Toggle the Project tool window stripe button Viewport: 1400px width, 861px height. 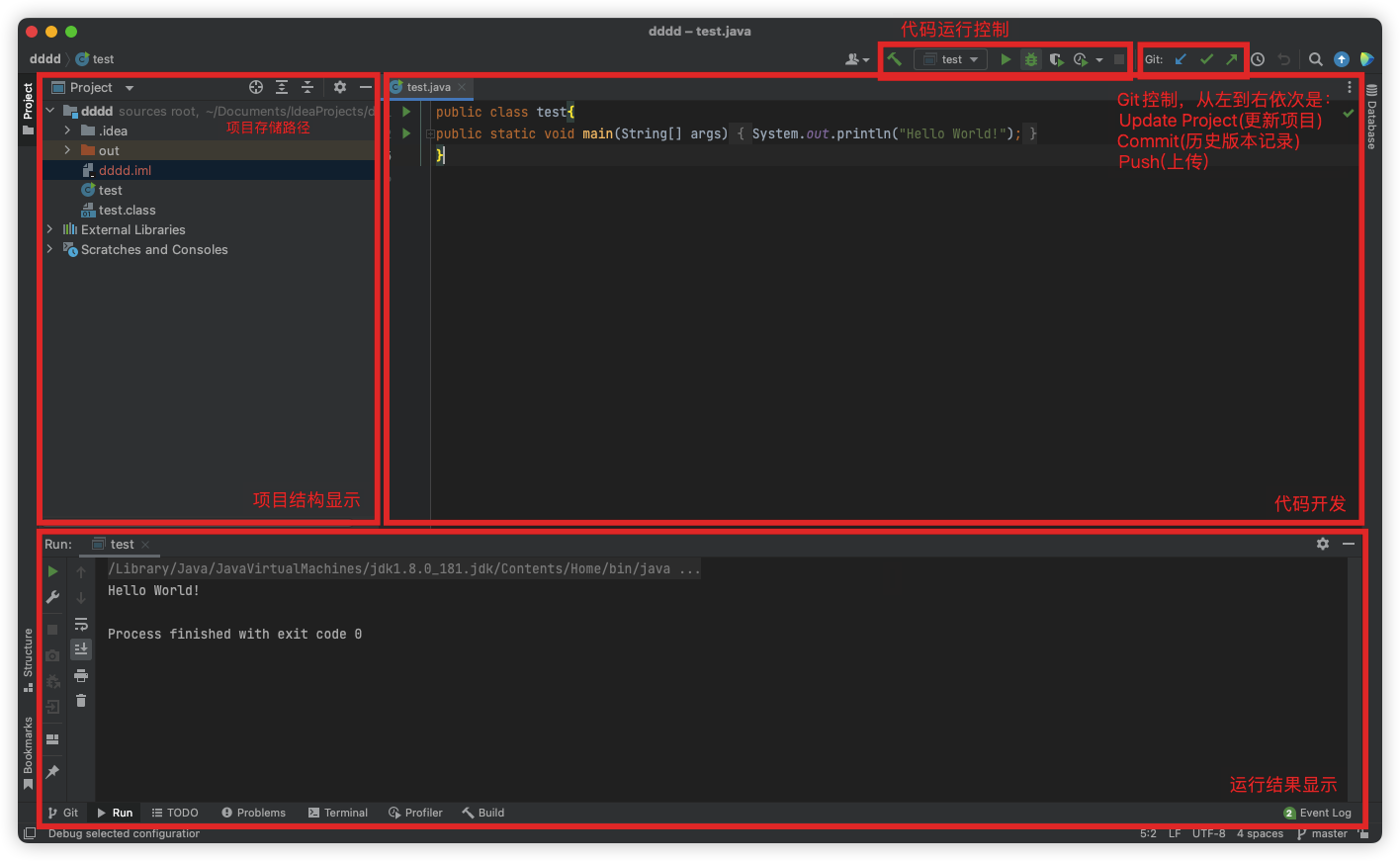point(29,108)
